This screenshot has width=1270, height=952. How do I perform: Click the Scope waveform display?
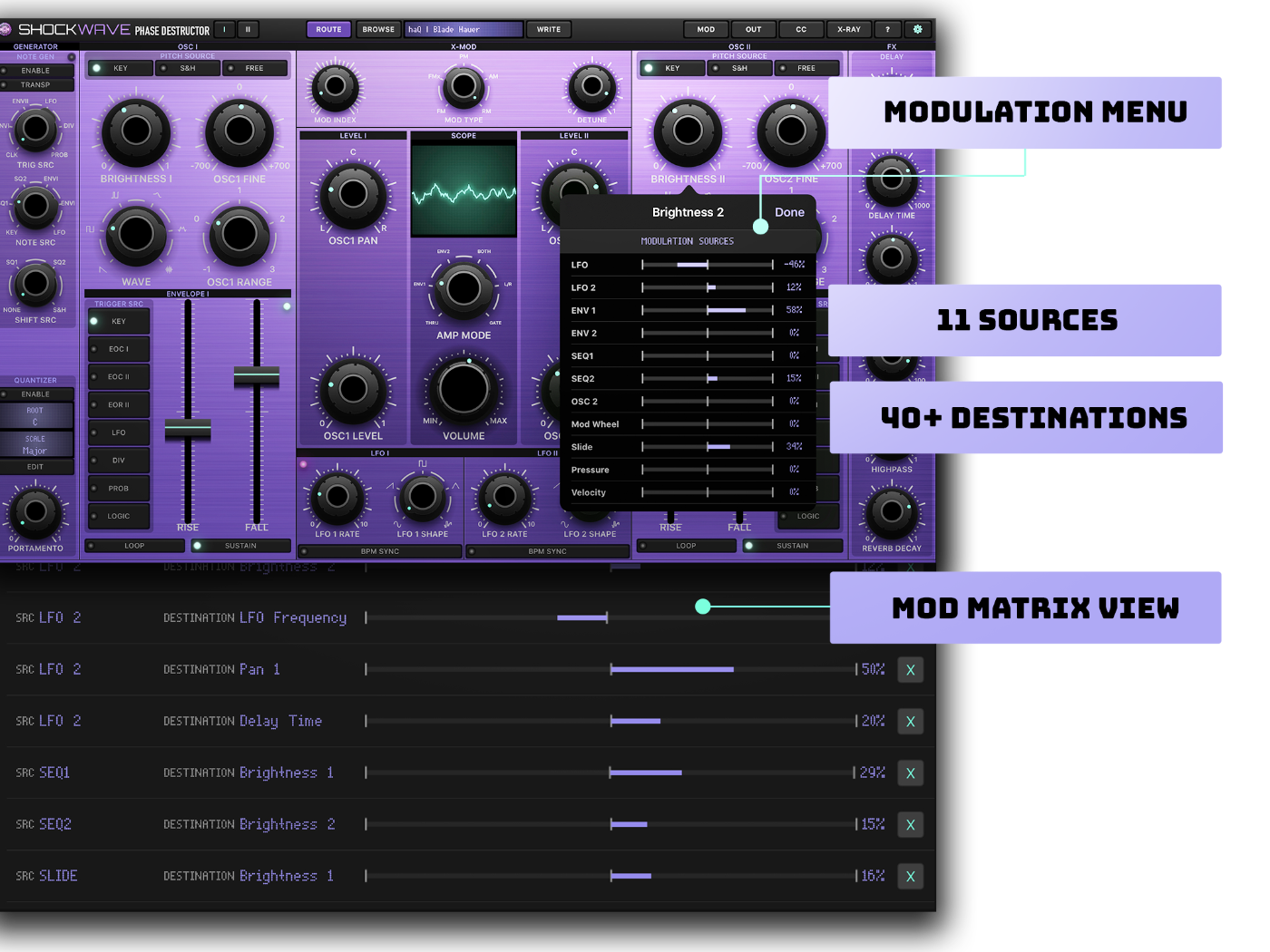[464, 190]
